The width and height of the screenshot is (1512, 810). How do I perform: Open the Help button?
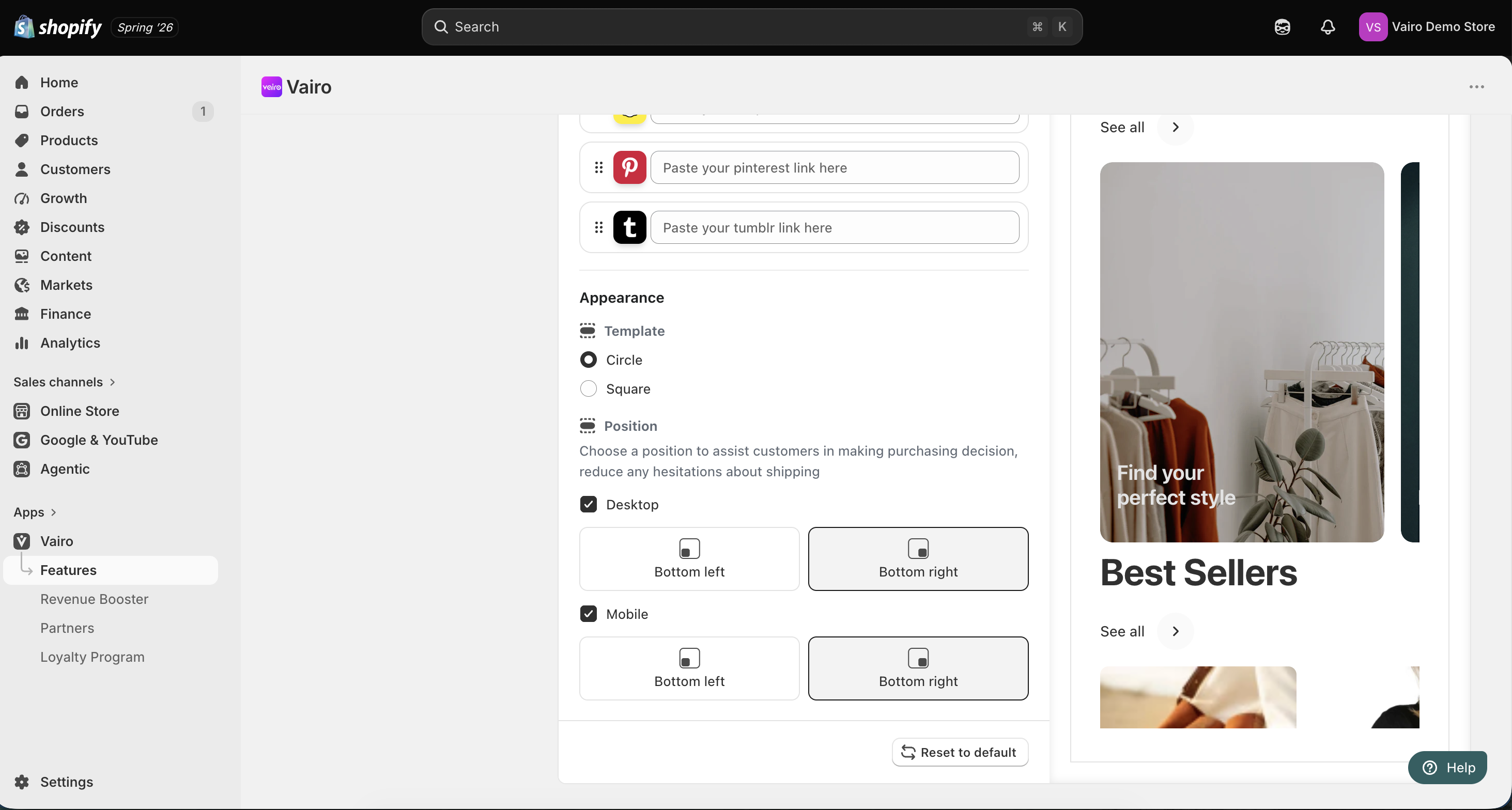[x=1447, y=767]
